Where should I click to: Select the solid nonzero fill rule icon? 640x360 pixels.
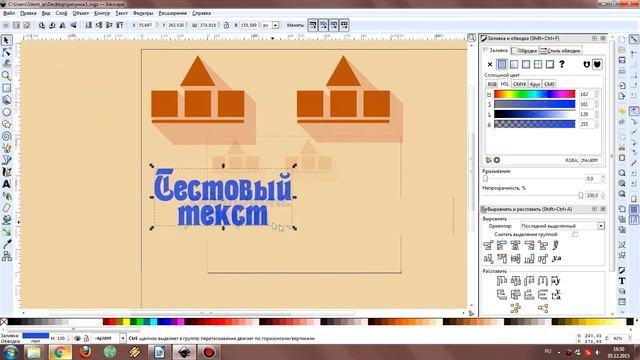coord(597,64)
